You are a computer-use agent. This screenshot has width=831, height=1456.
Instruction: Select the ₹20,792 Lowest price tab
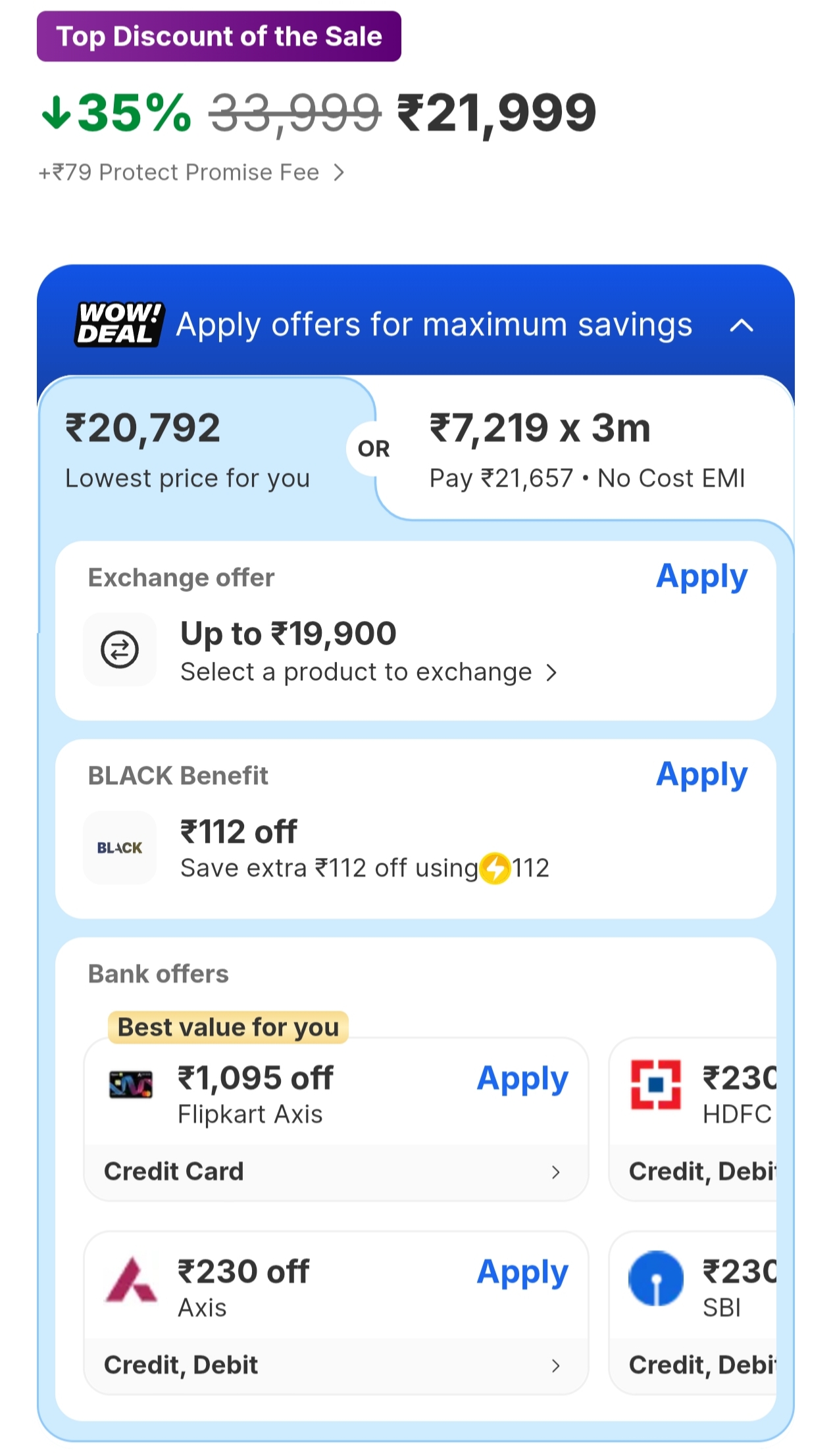pyautogui.click(x=188, y=450)
